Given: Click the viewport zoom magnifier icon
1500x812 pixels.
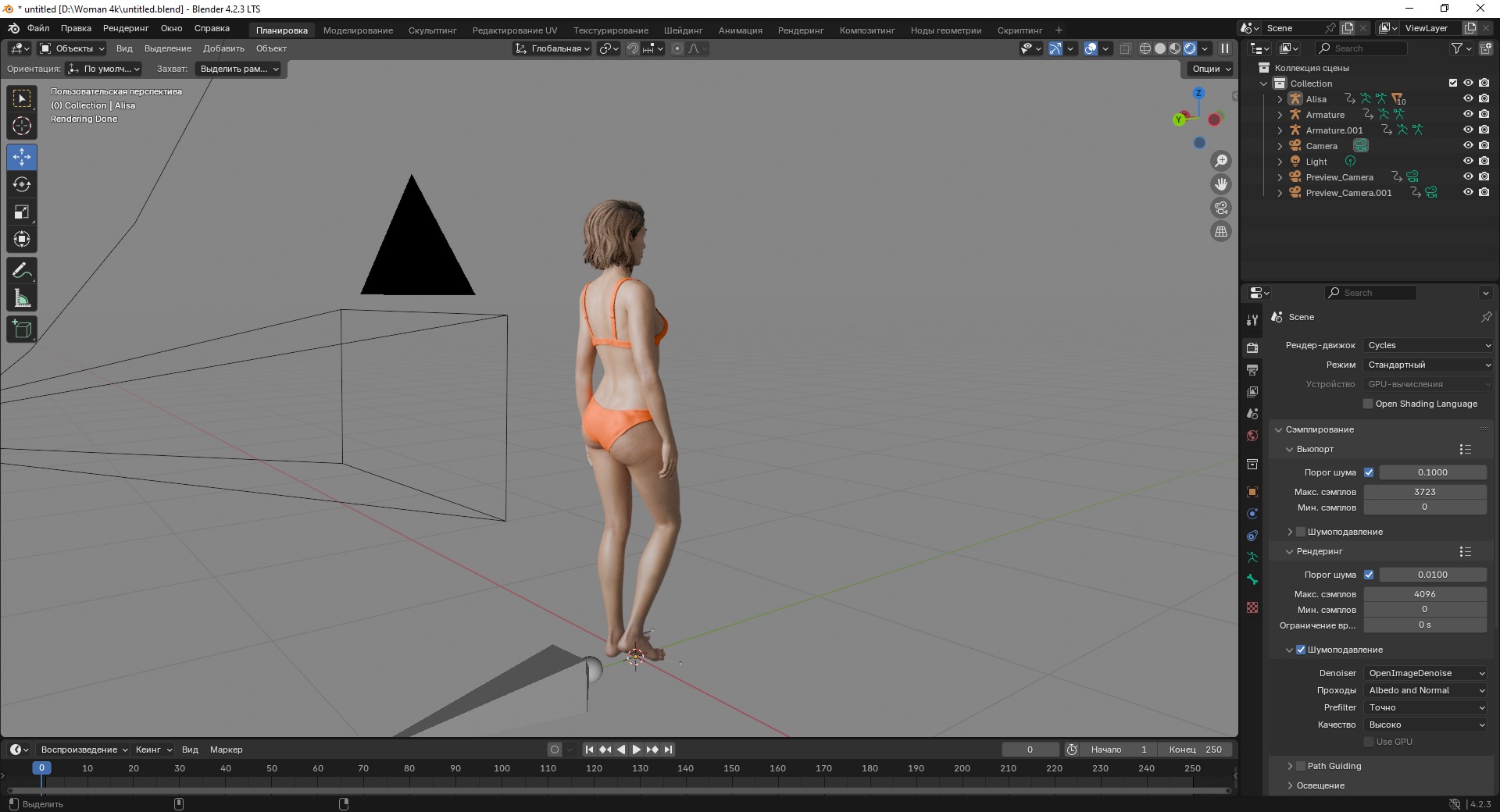Looking at the screenshot, I should coord(1220,161).
